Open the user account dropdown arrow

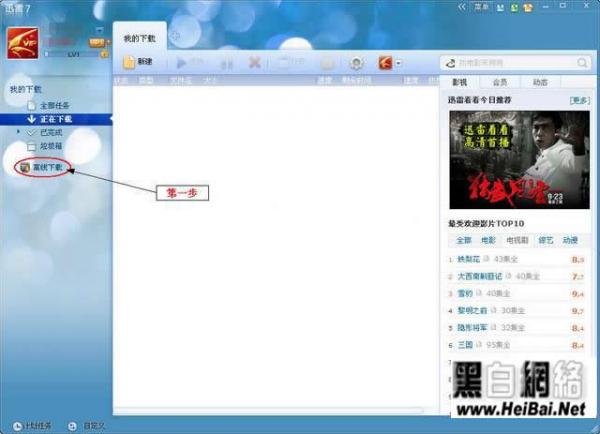coord(99,30)
